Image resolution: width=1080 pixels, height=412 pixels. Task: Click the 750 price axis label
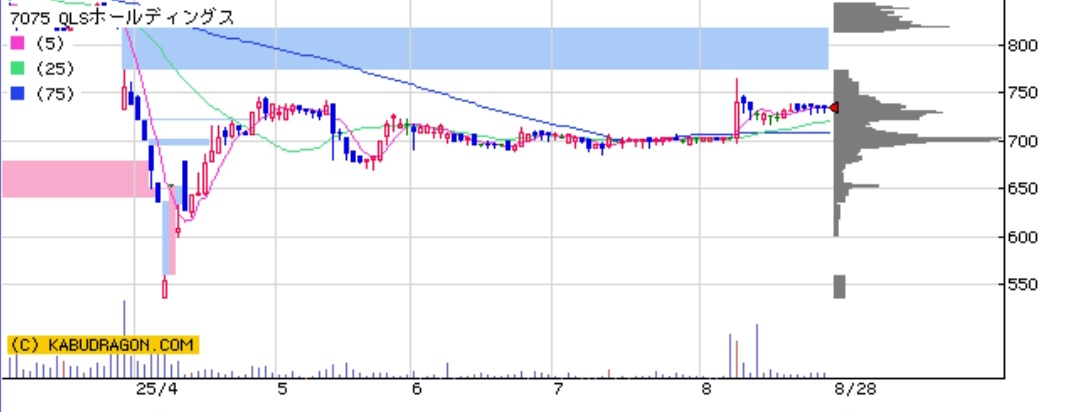[x=1023, y=93]
